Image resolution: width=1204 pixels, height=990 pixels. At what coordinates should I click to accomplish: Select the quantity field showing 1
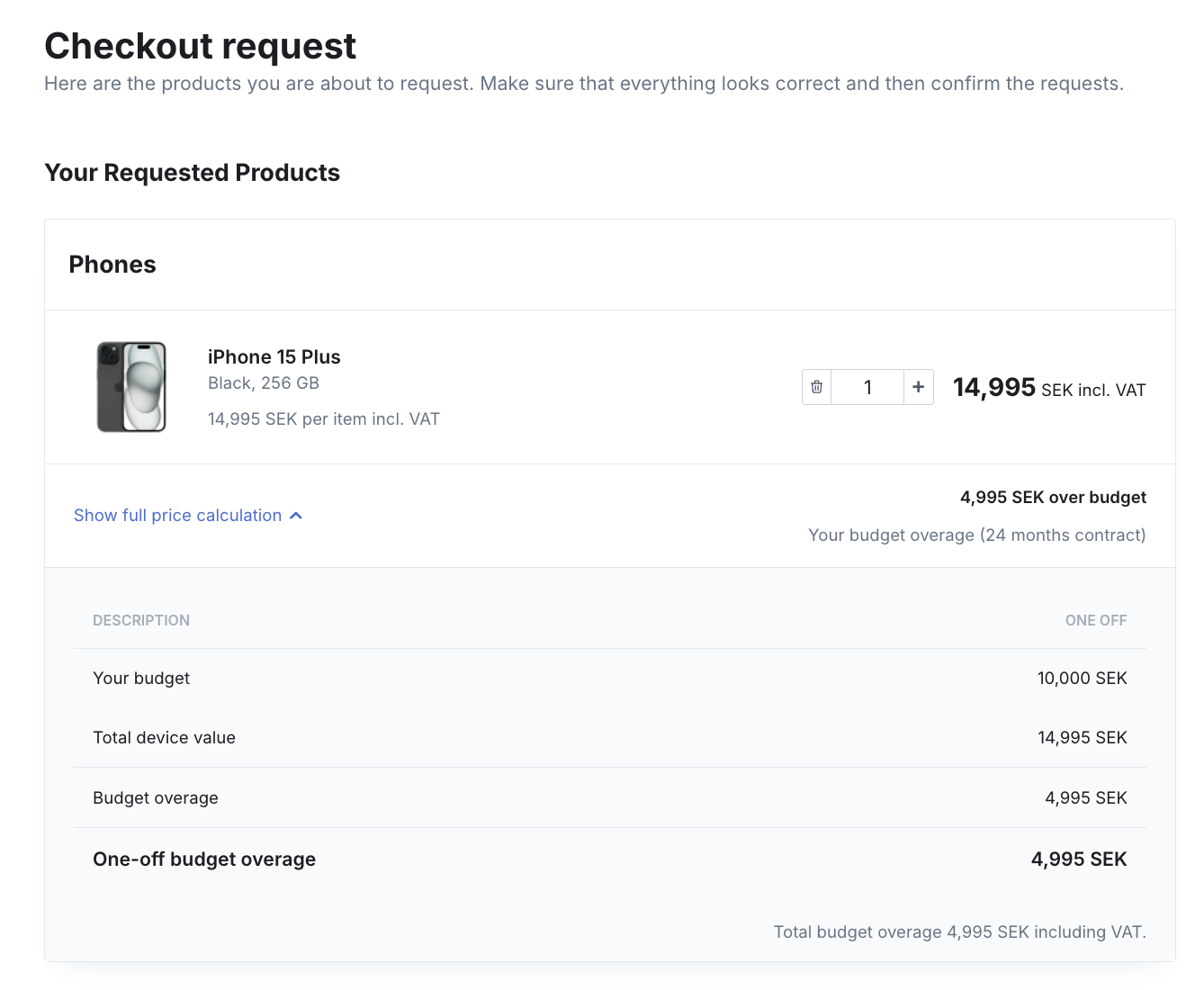[x=867, y=387]
